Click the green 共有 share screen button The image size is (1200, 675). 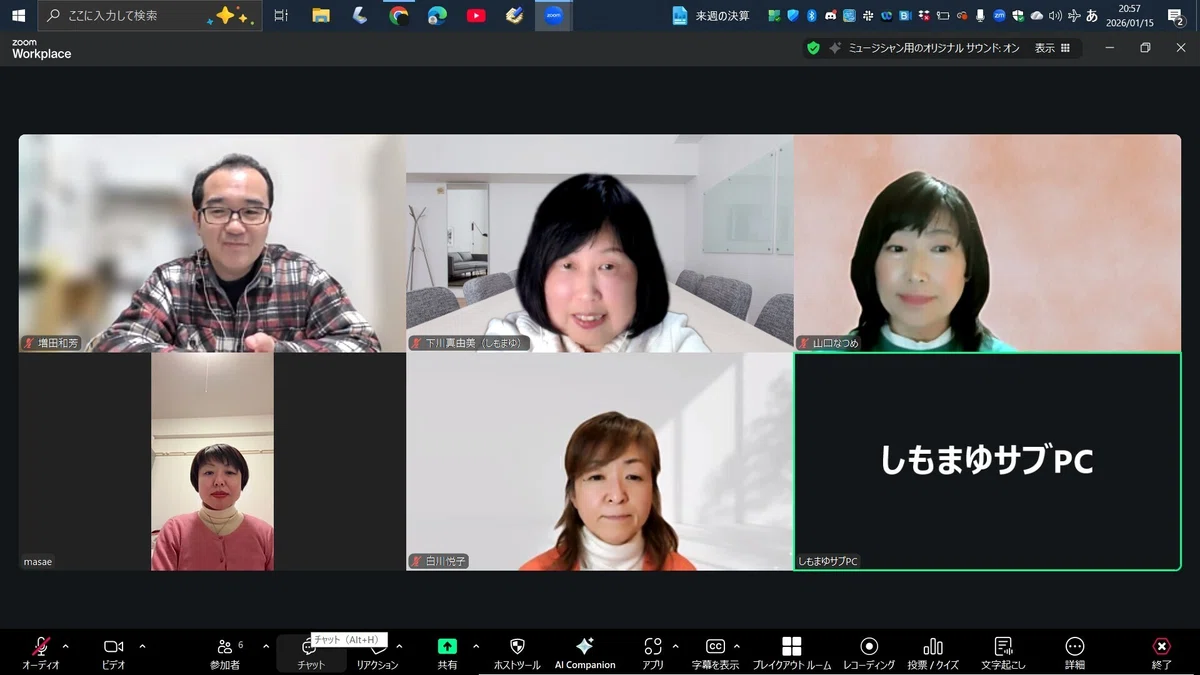point(447,653)
